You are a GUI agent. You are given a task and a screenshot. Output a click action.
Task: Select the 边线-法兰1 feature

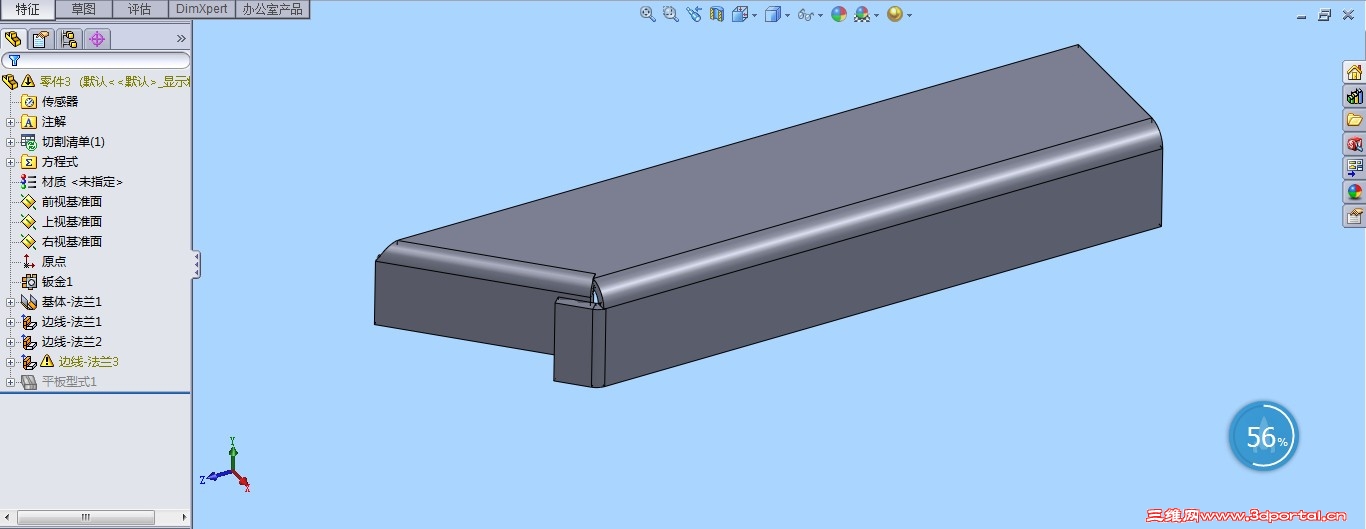click(61, 321)
